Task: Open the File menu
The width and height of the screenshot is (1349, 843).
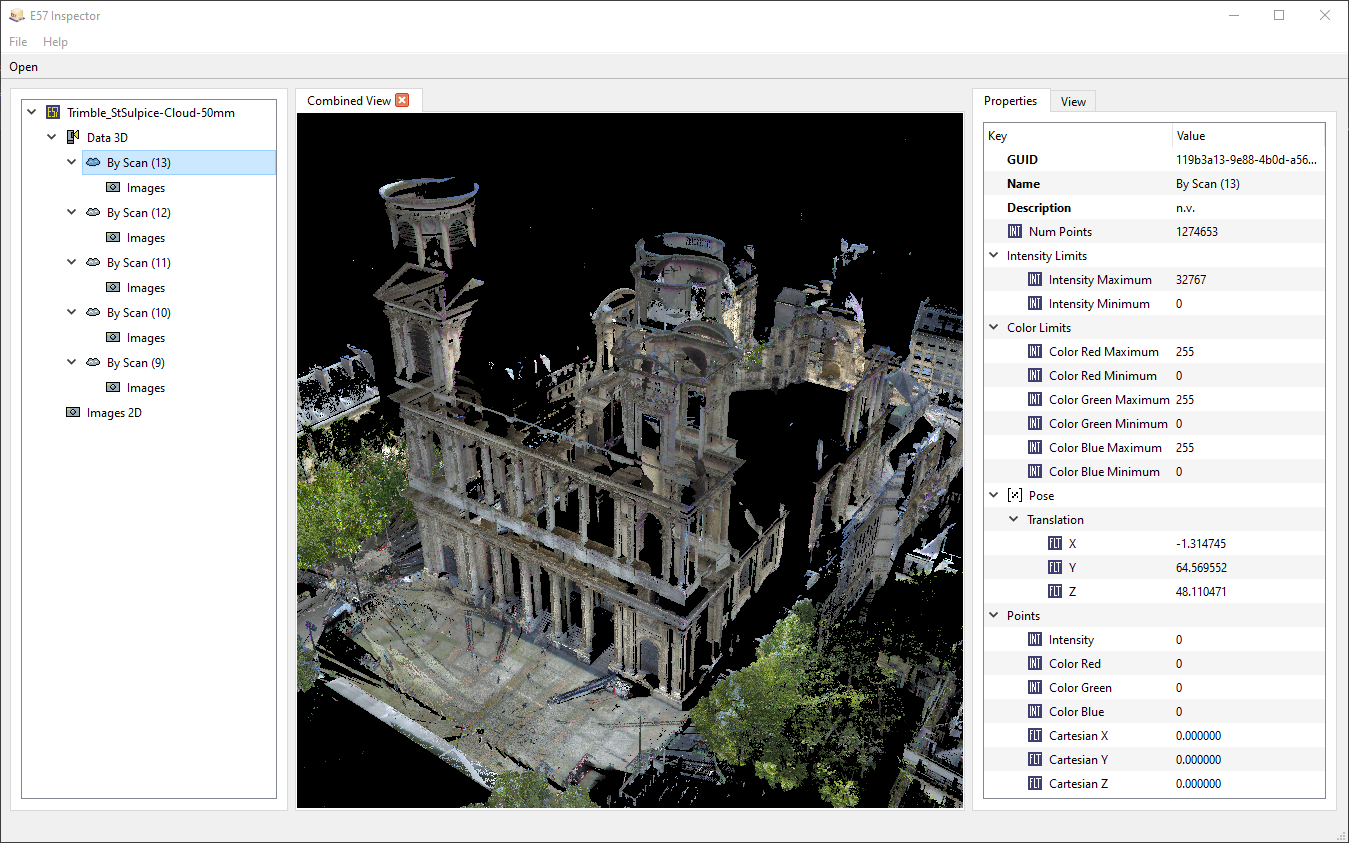Action: [18, 42]
